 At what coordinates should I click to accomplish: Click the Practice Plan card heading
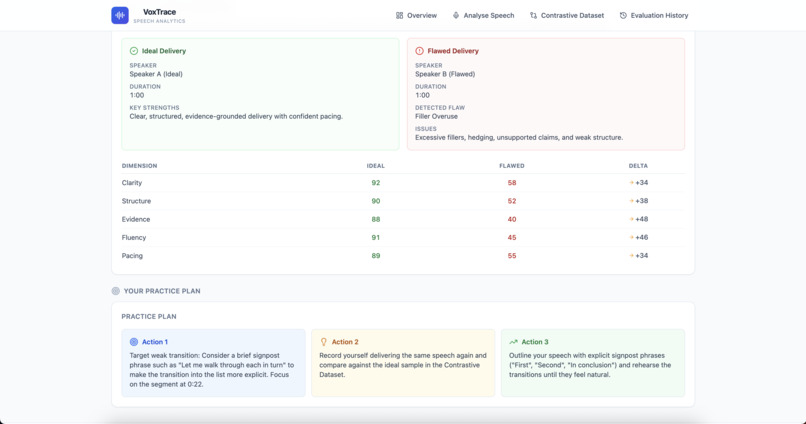coord(149,317)
